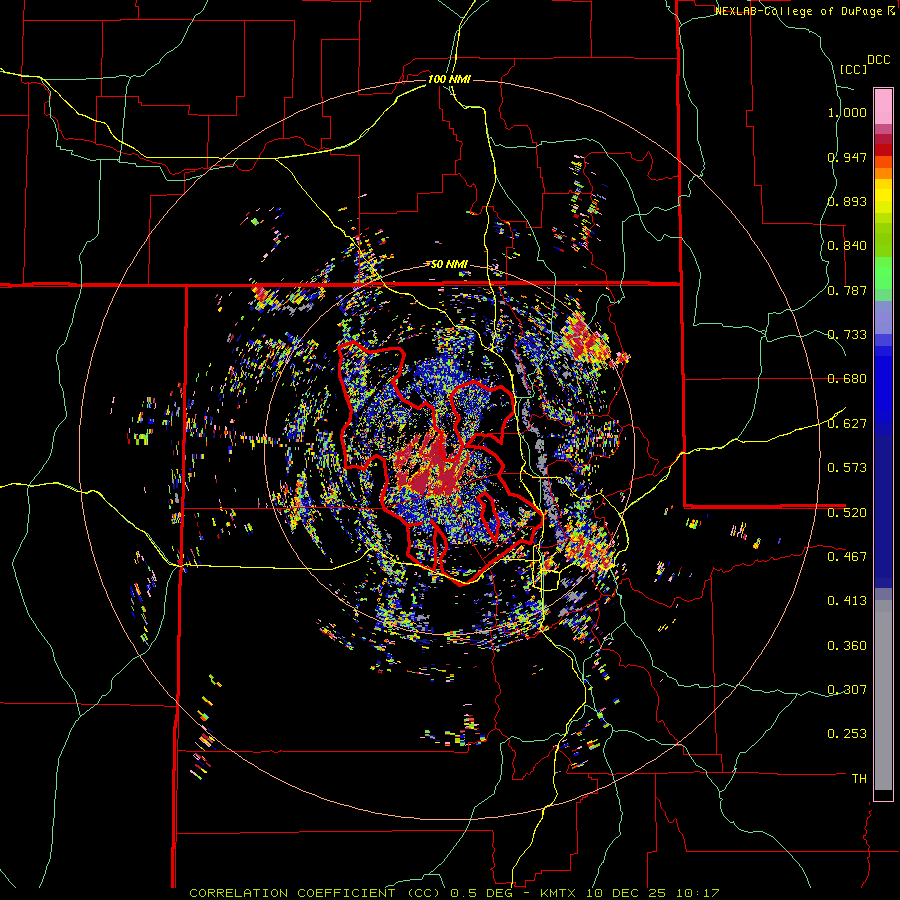Select the 0.947 legend value
900x900 pixels.
[847, 157]
